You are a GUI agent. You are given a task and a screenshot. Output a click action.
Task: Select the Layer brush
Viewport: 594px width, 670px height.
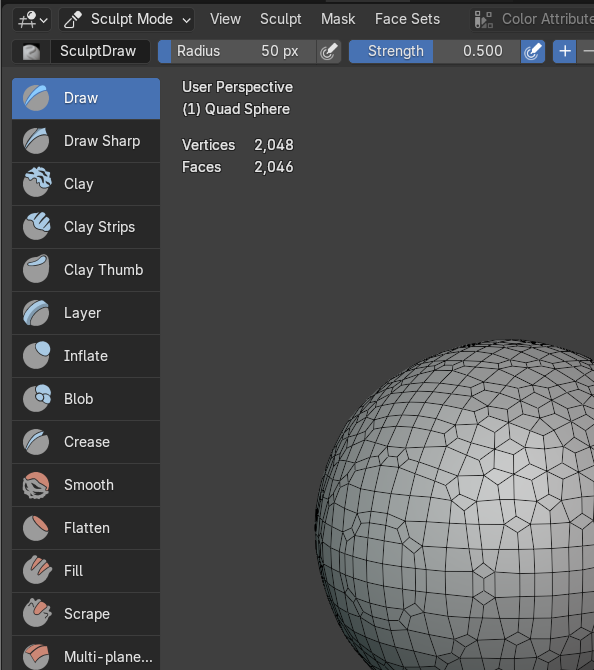click(86, 313)
